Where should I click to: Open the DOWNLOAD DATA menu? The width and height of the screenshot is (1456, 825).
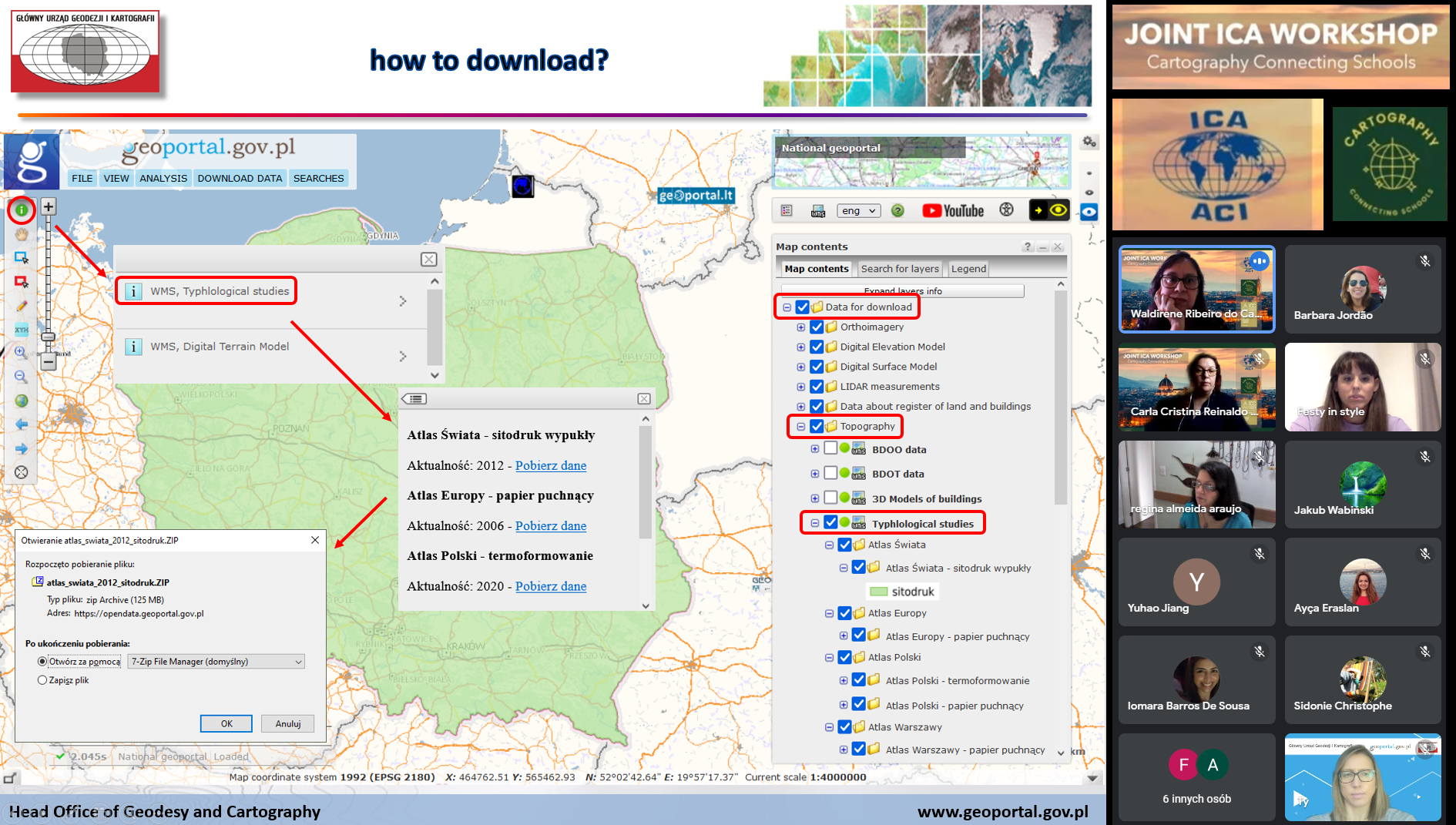pyautogui.click(x=240, y=178)
